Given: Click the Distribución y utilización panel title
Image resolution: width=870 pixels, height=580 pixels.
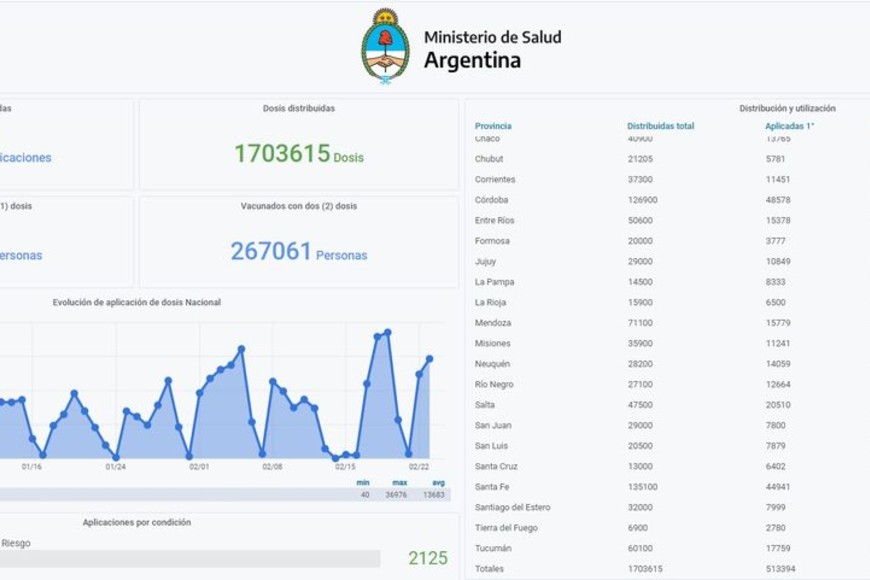Looking at the screenshot, I should coord(787,108).
